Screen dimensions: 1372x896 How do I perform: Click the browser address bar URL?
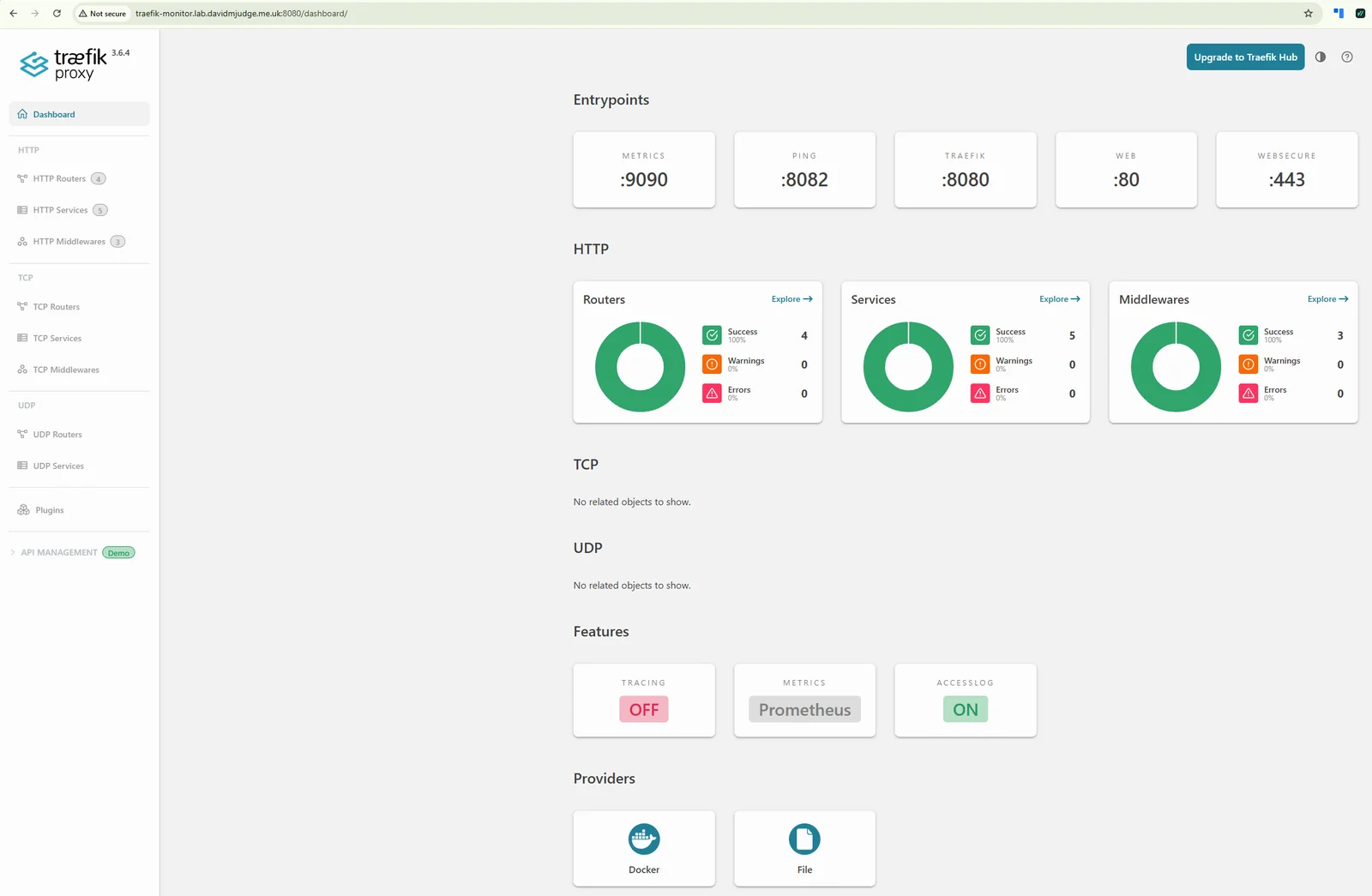click(x=241, y=14)
